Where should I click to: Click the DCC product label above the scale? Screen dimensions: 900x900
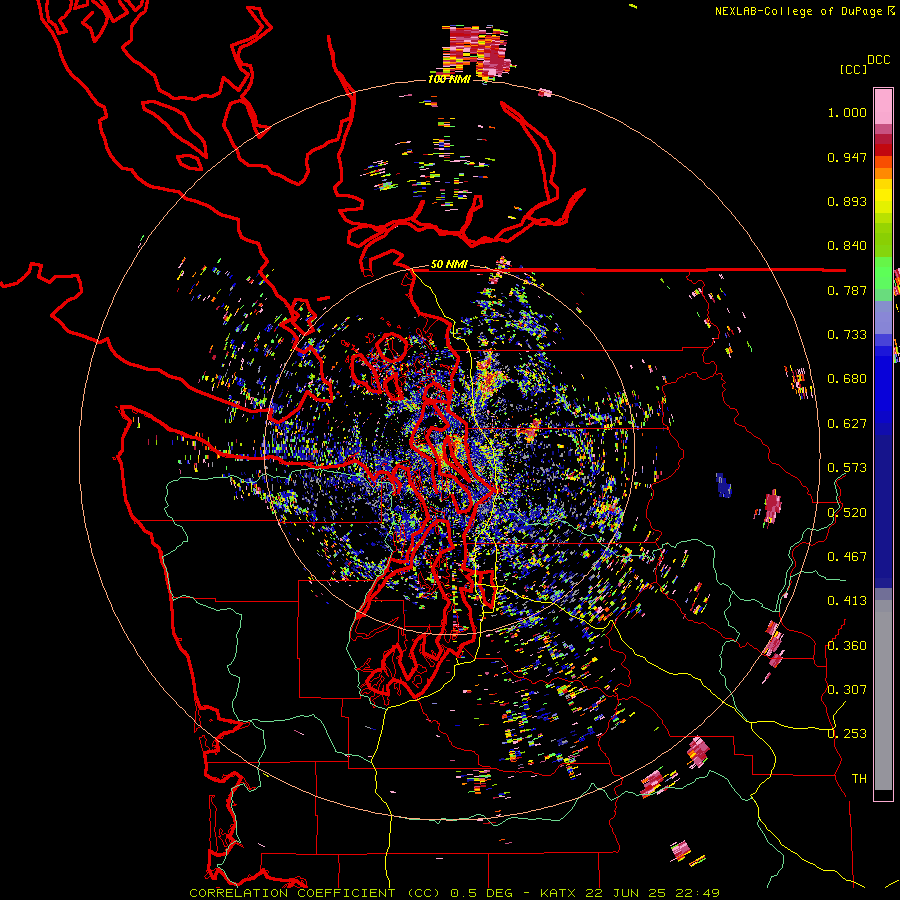(x=878, y=60)
